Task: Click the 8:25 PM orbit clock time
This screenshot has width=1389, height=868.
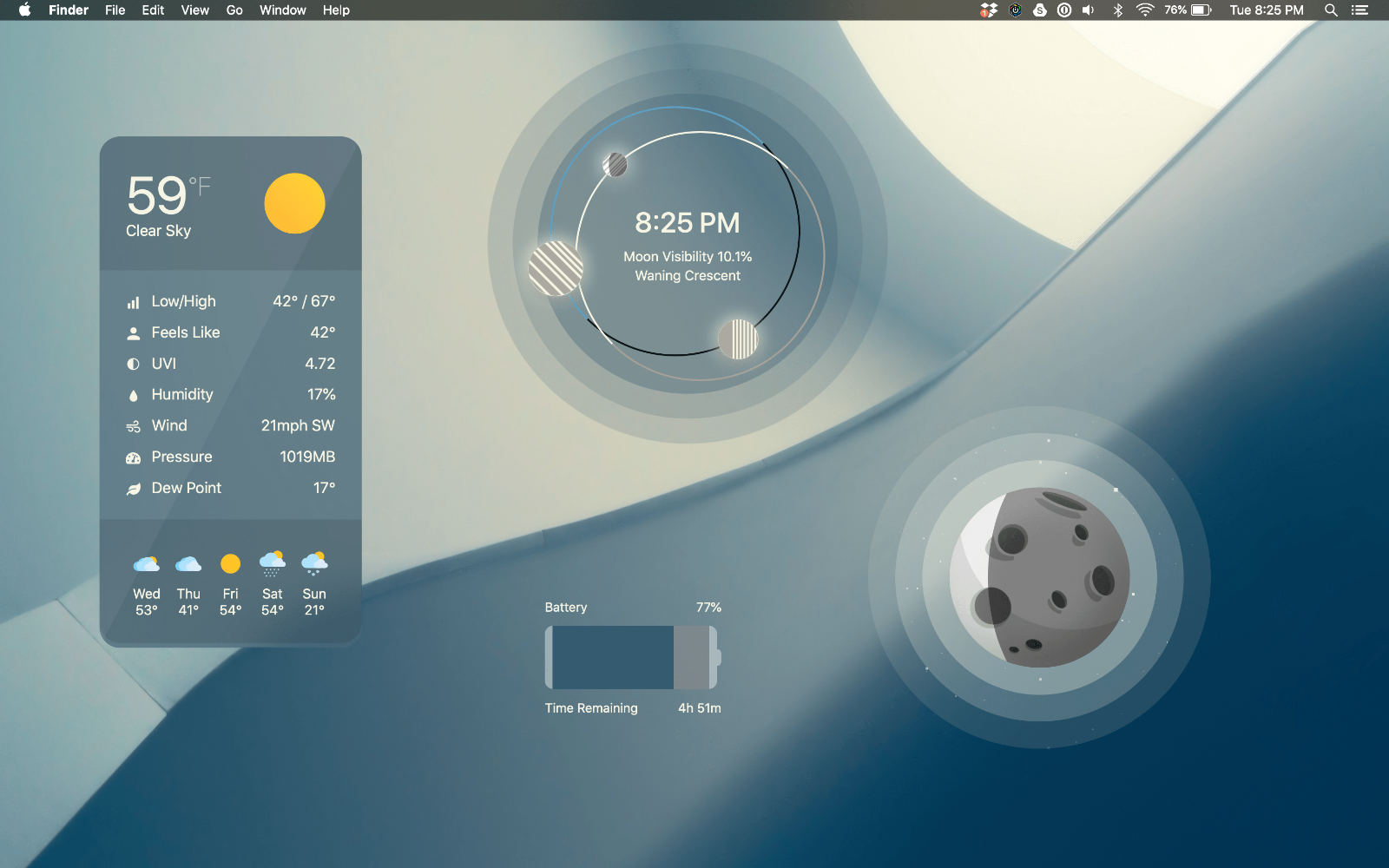Action: pos(688,223)
